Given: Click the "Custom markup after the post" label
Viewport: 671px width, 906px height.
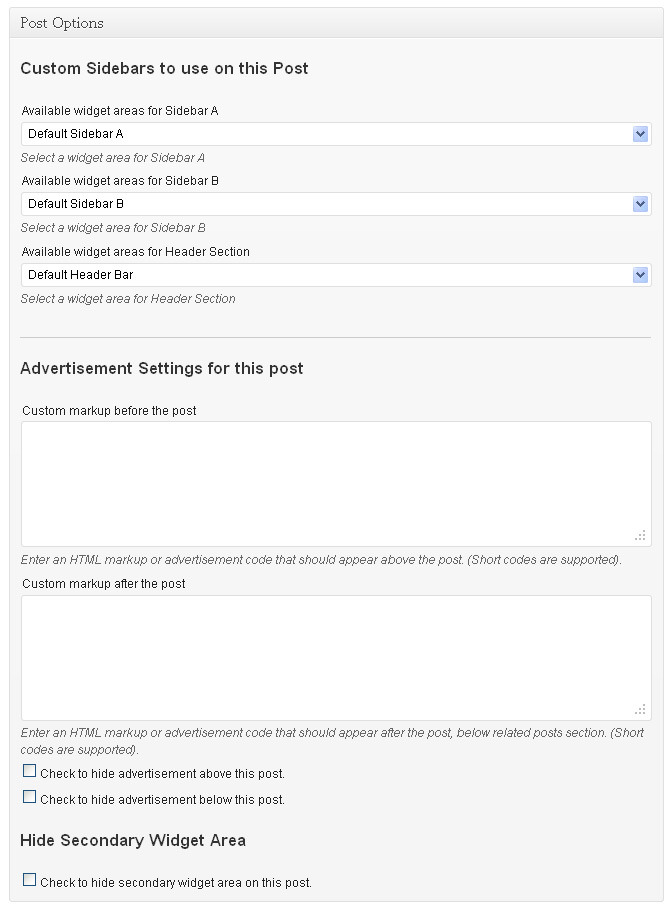Looking at the screenshot, I should coord(104,584).
